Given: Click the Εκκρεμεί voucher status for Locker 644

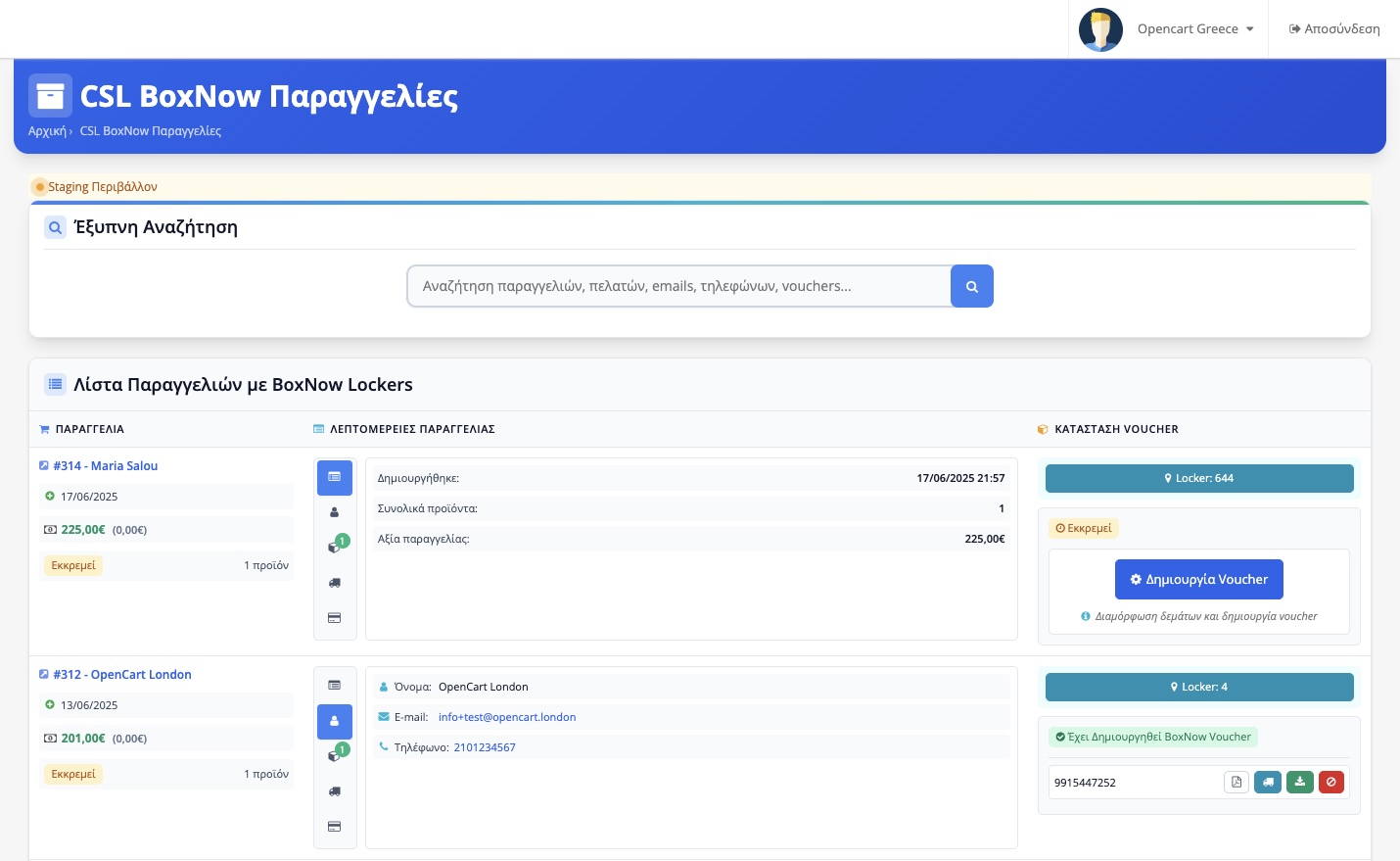Looking at the screenshot, I should [x=1084, y=528].
